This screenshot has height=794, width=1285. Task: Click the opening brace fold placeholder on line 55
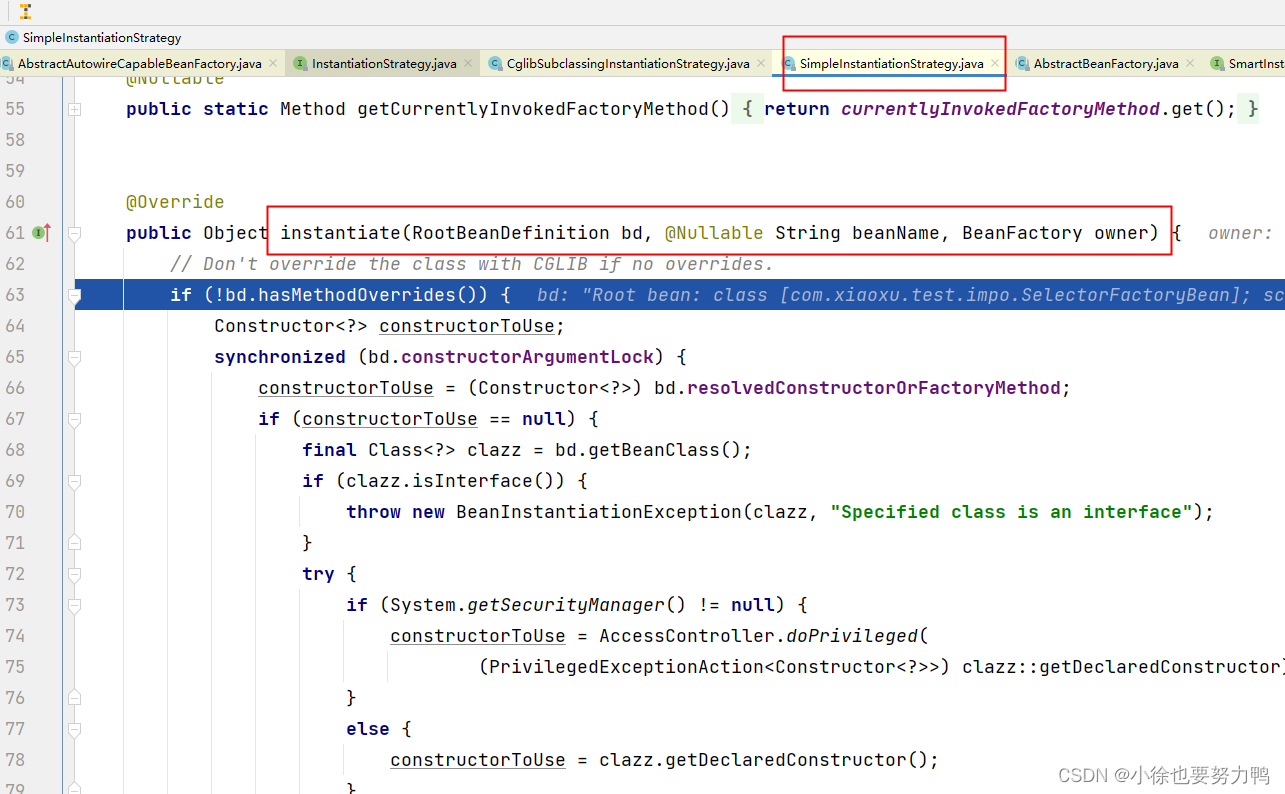pyautogui.click(x=747, y=109)
